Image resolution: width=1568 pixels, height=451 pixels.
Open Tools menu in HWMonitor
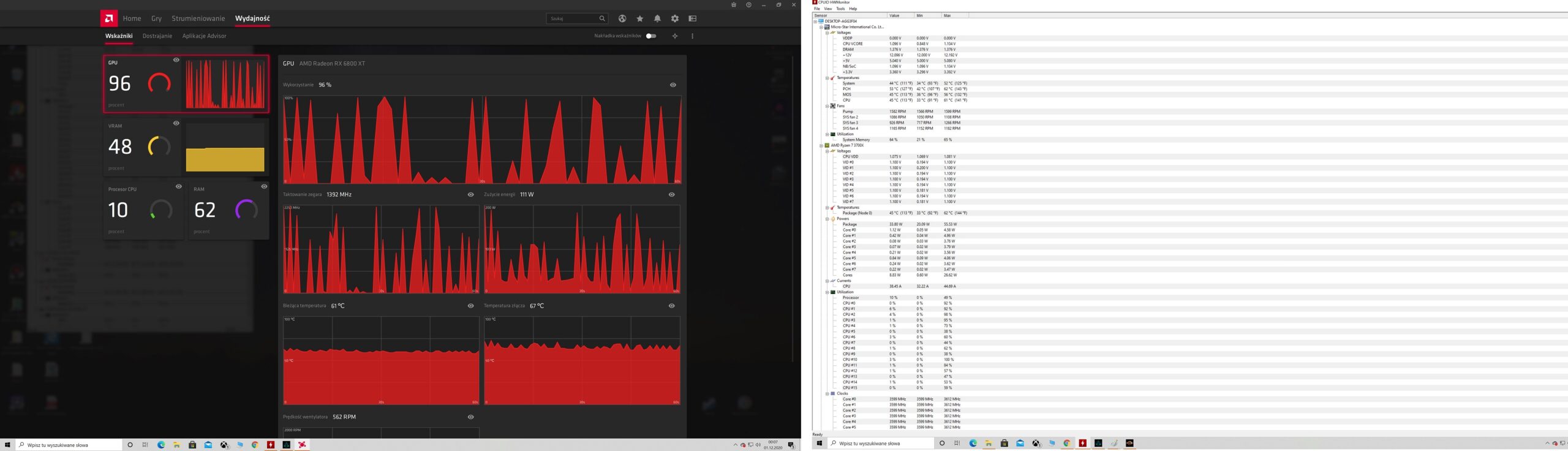pos(840,9)
